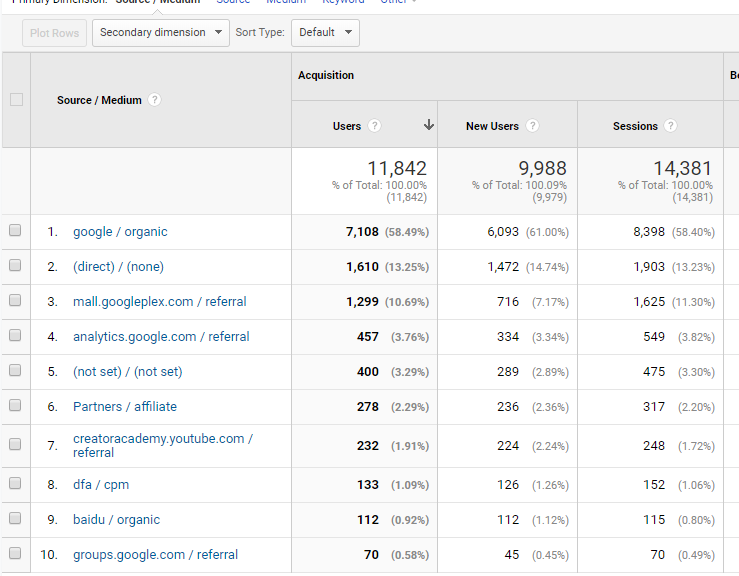
Task: Open (direct) / (none) source link
Action: click(x=118, y=267)
